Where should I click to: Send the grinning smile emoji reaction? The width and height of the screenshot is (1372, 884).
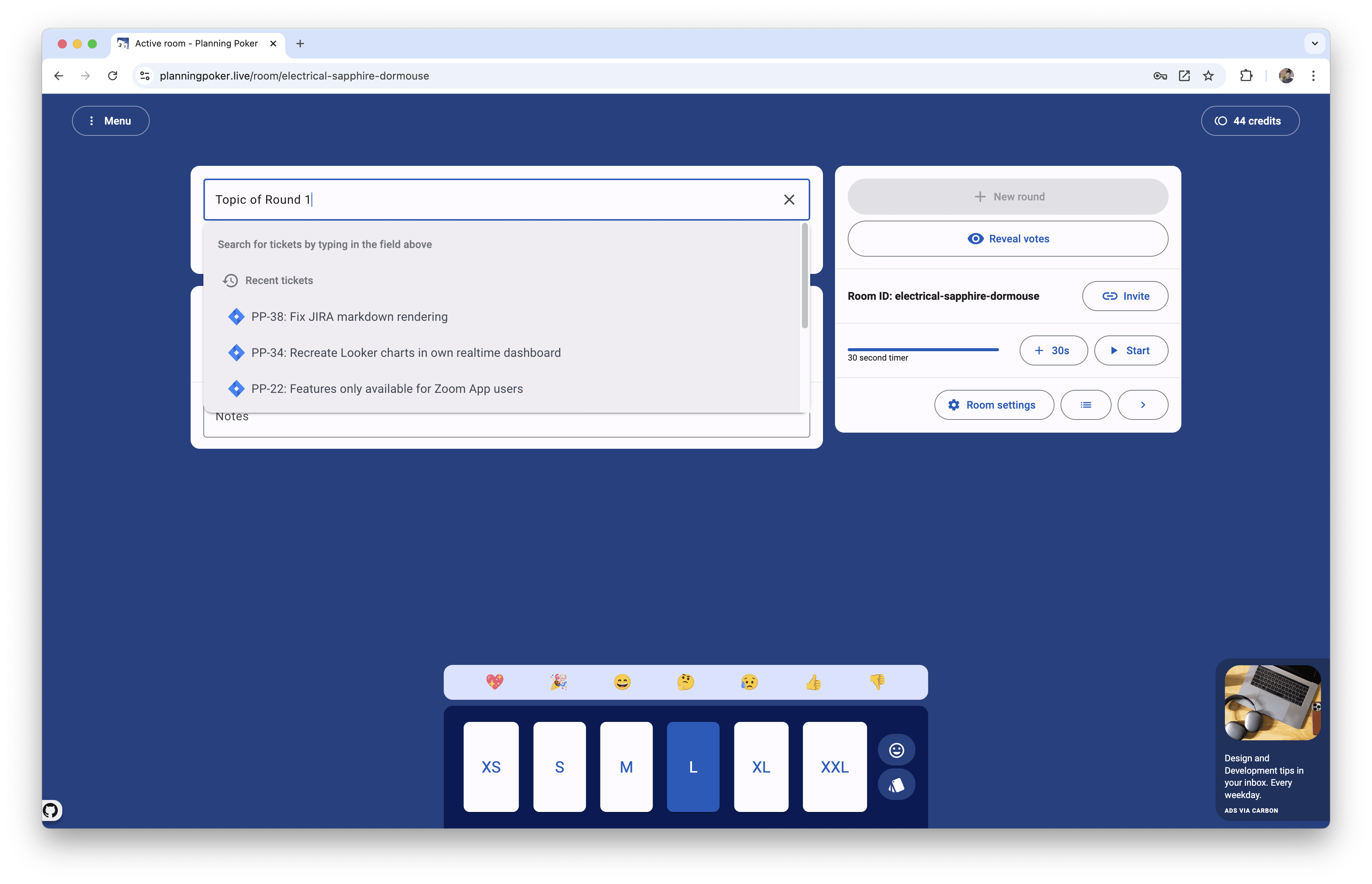pyautogui.click(x=622, y=682)
